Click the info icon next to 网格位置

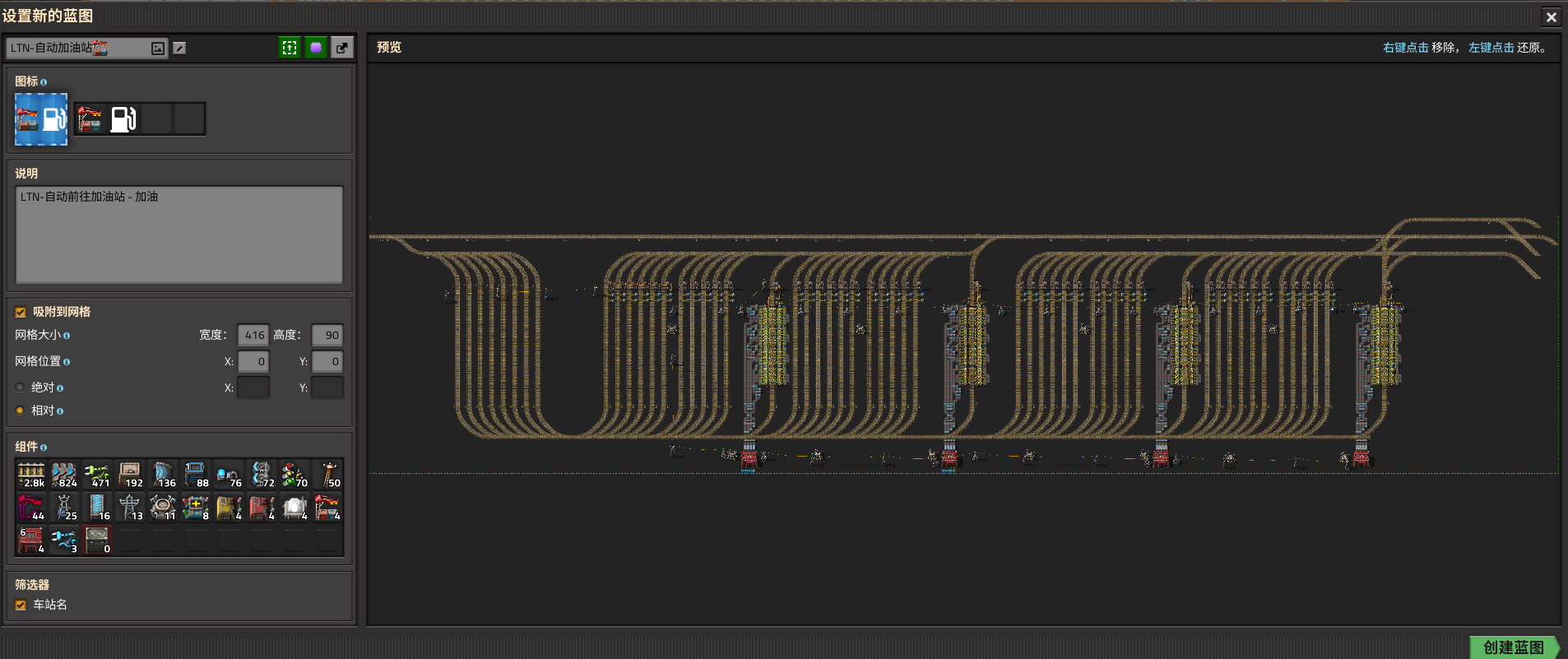67,362
